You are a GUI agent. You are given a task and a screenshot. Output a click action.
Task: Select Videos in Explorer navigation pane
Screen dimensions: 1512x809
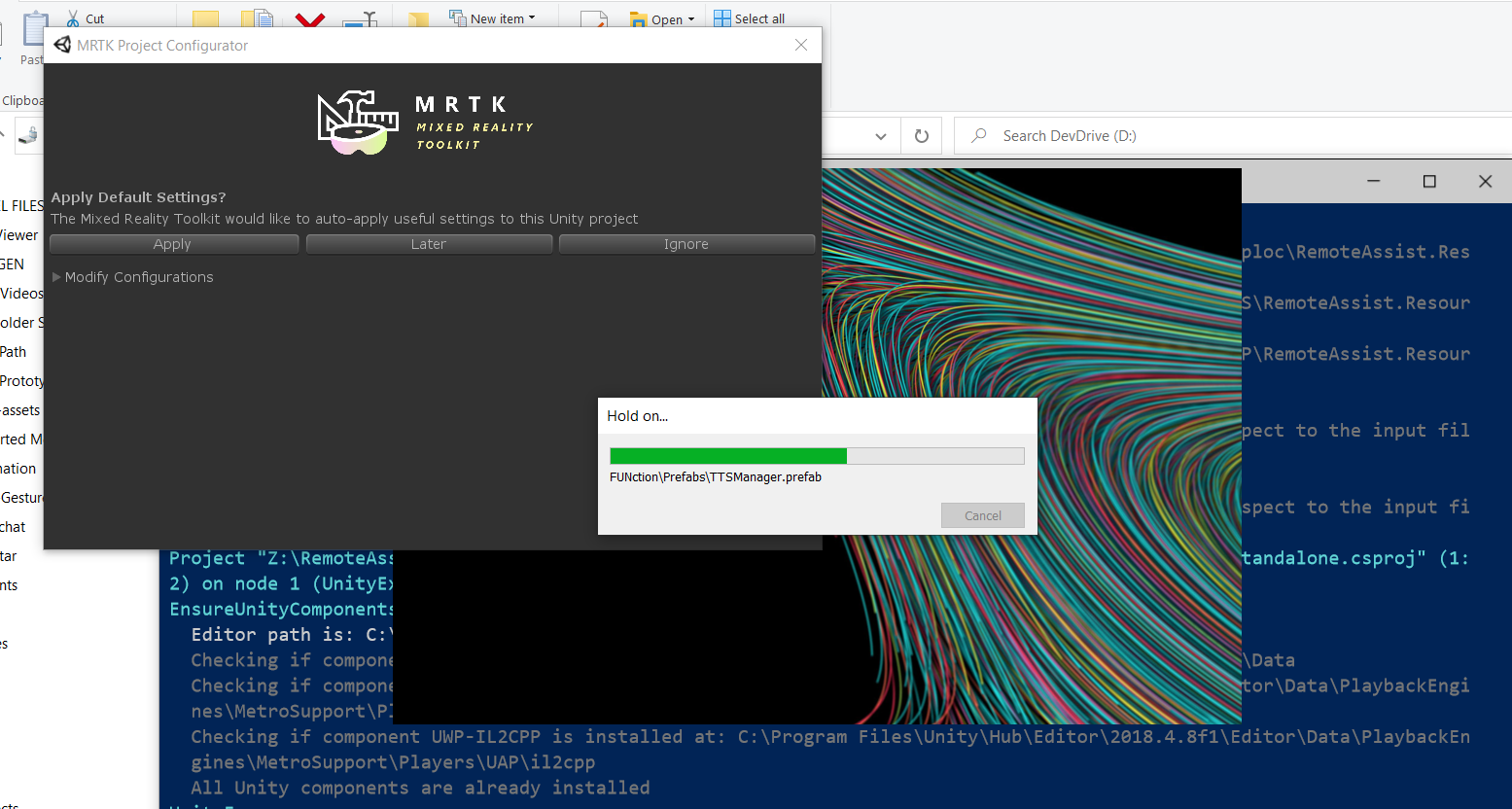coord(21,293)
